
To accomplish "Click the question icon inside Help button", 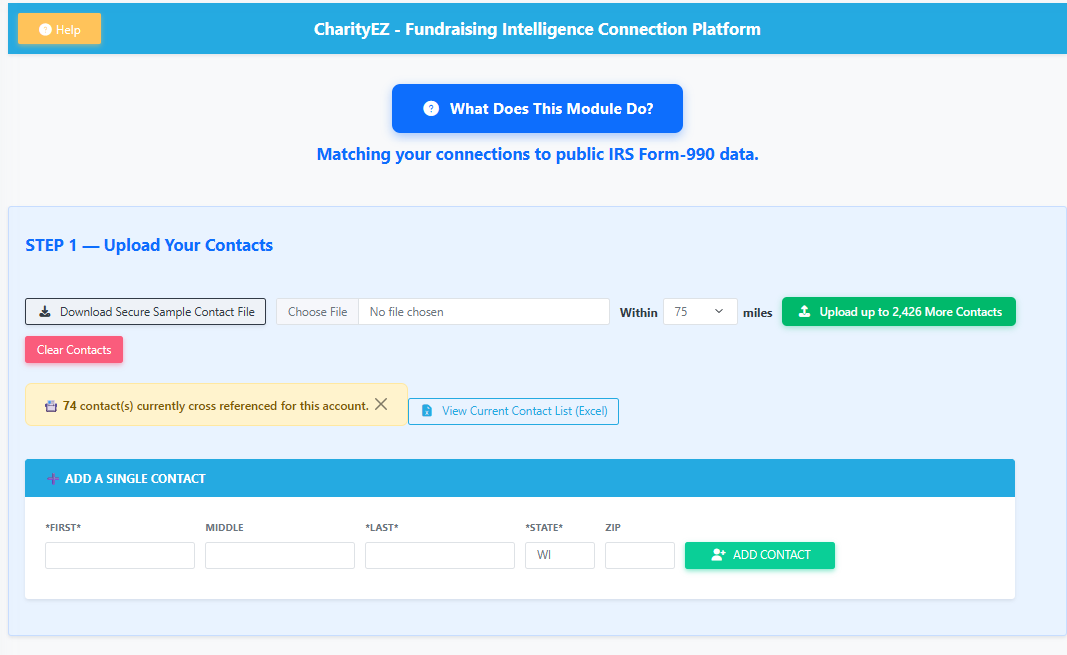I will click(46, 29).
